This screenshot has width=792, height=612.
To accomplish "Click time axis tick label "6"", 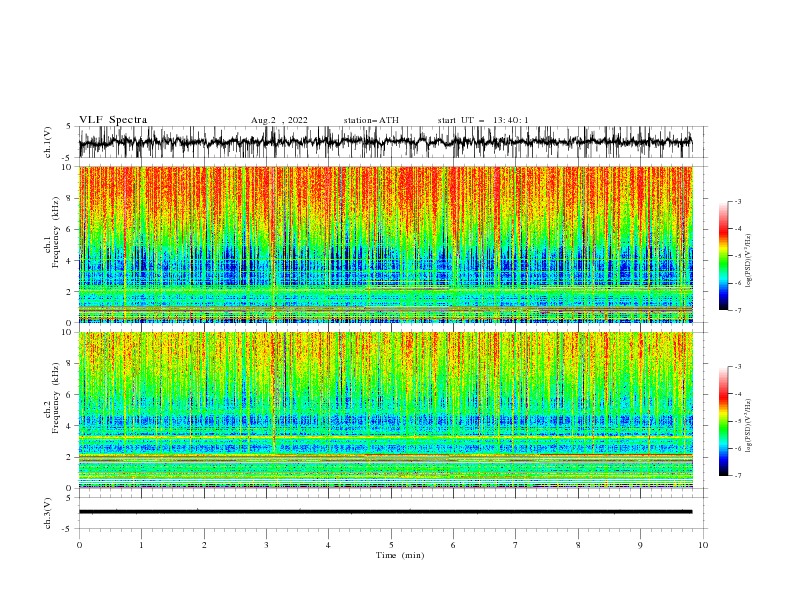I will point(453,545).
